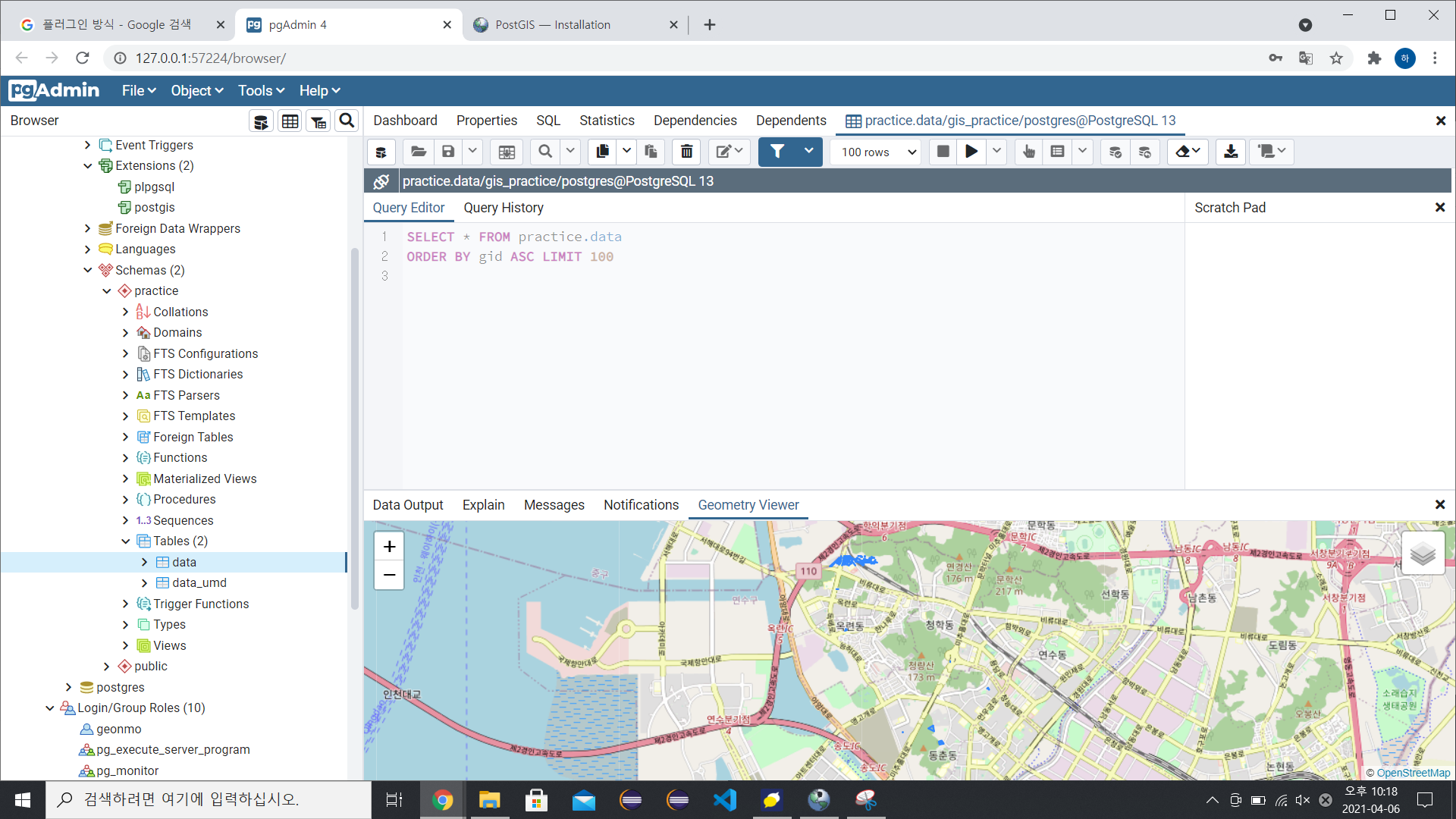This screenshot has width=1456, height=819.
Task: Click the Download results icon
Action: [x=1231, y=152]
